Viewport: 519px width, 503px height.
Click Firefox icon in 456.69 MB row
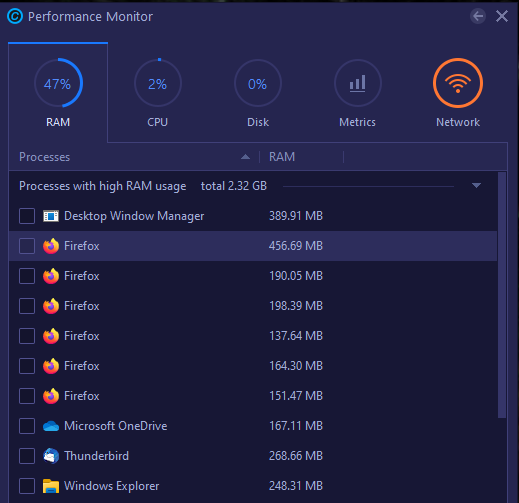coord(51,246)
